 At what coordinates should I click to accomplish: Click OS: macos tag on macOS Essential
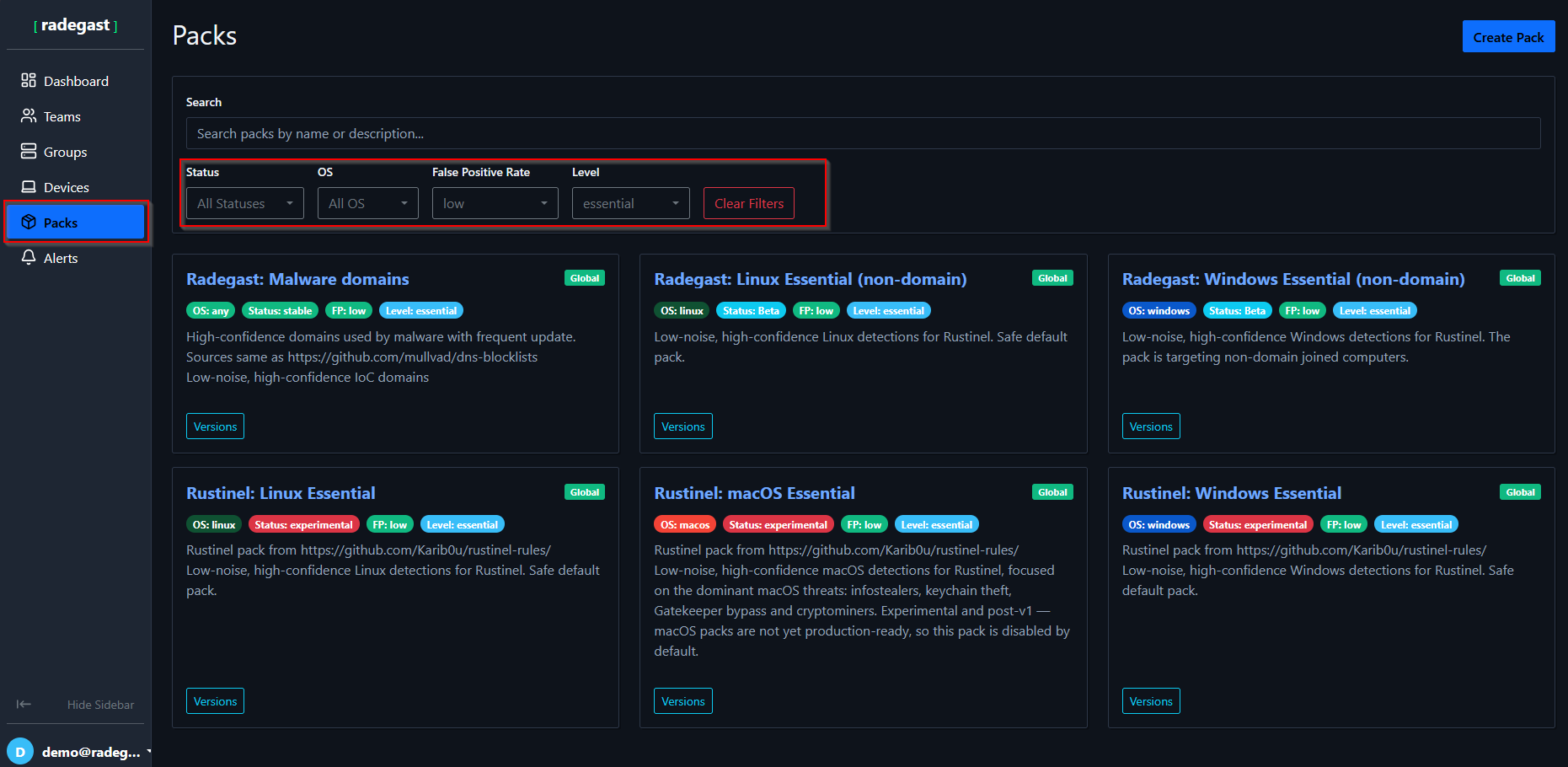pyautogui.click(x=685, y=524)
